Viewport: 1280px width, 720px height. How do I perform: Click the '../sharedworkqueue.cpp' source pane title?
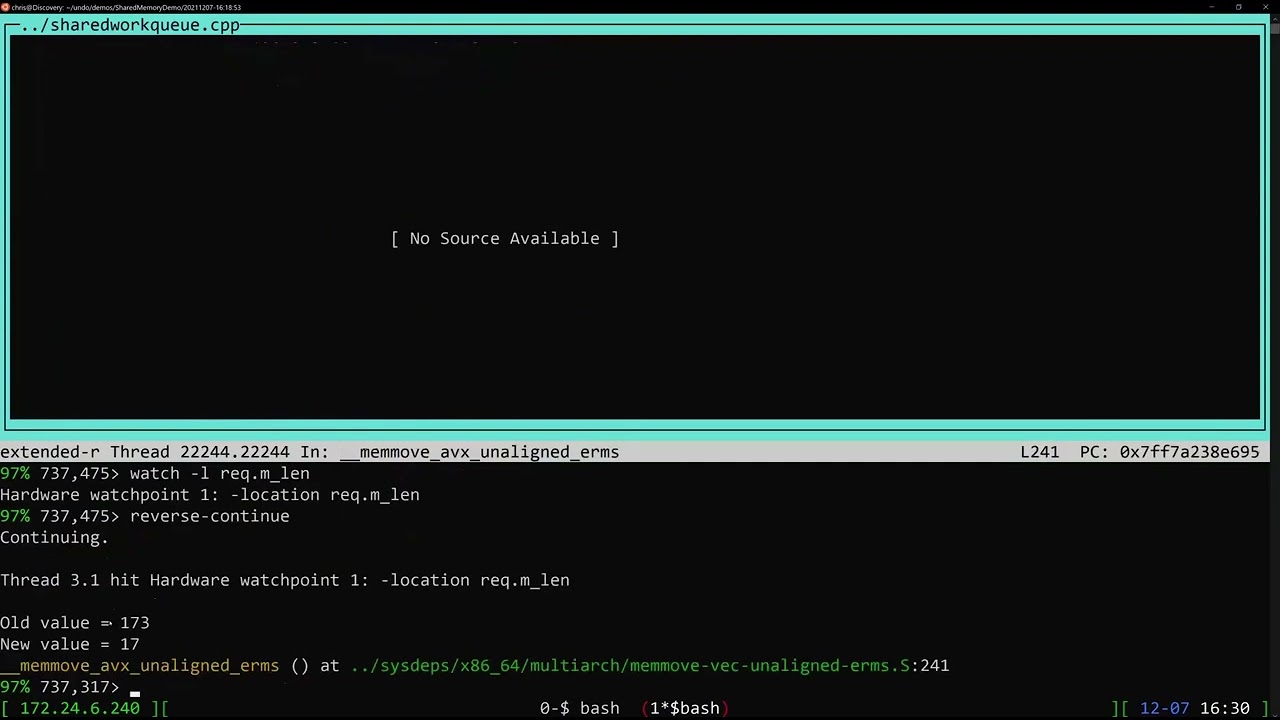pyautogui.click(x=130, y=25)
